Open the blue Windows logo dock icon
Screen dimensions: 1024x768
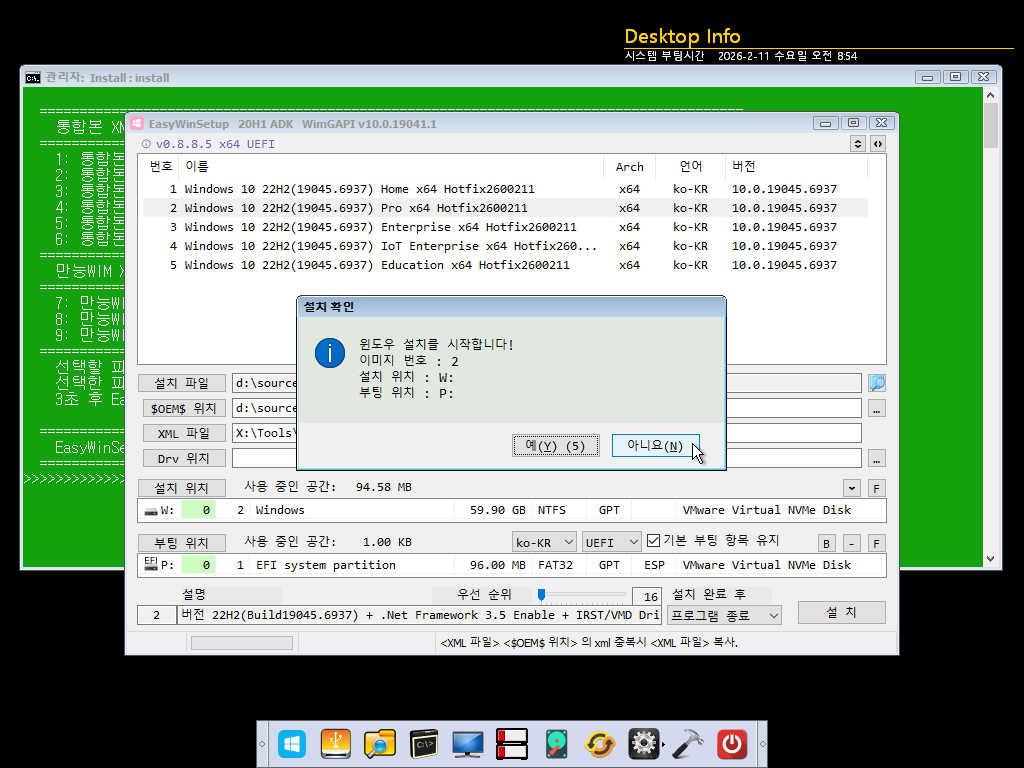click(x=292, y=744)
